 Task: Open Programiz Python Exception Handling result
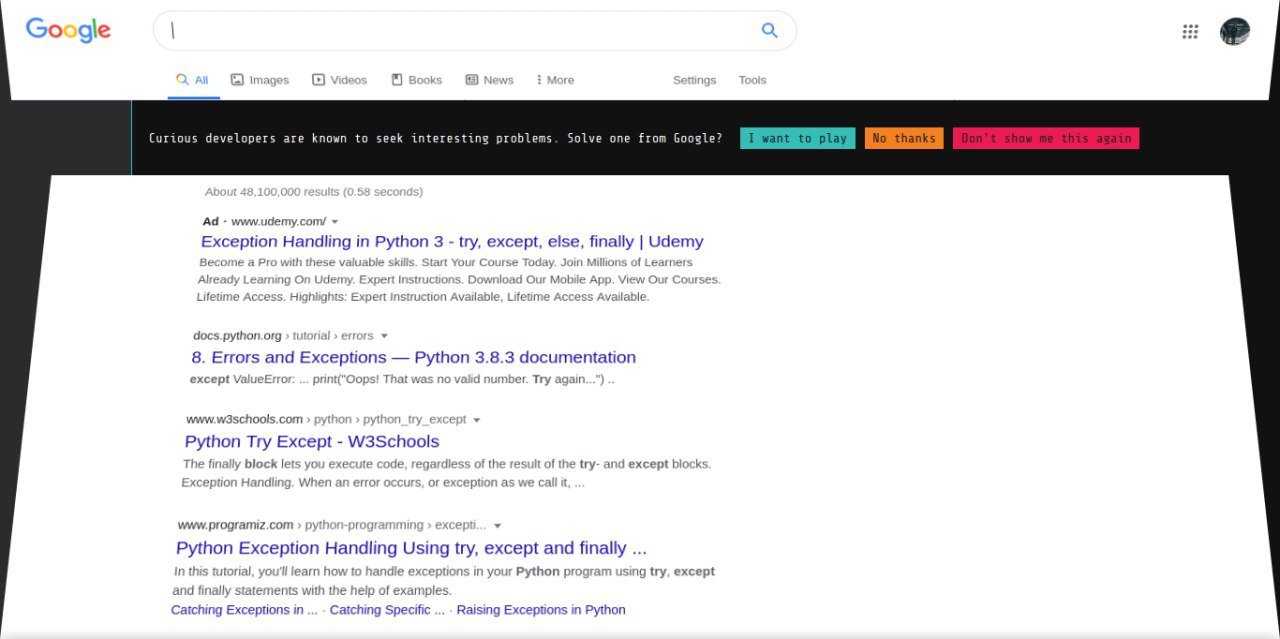[411, 548]
